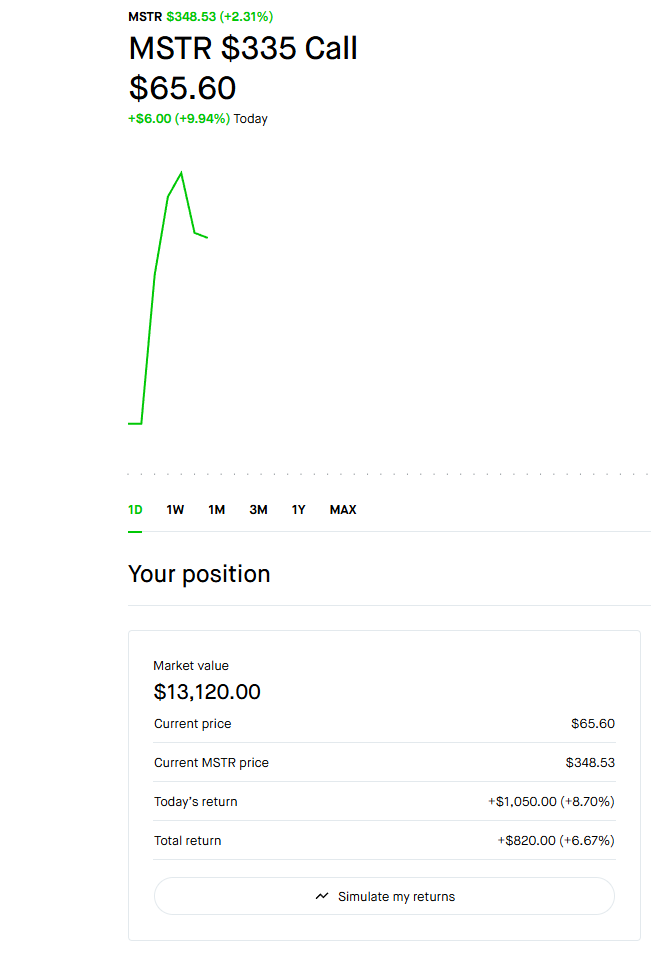Select the 3M timeframe
The width and height of the screenshot is (651, 968).
coord(258,509)
